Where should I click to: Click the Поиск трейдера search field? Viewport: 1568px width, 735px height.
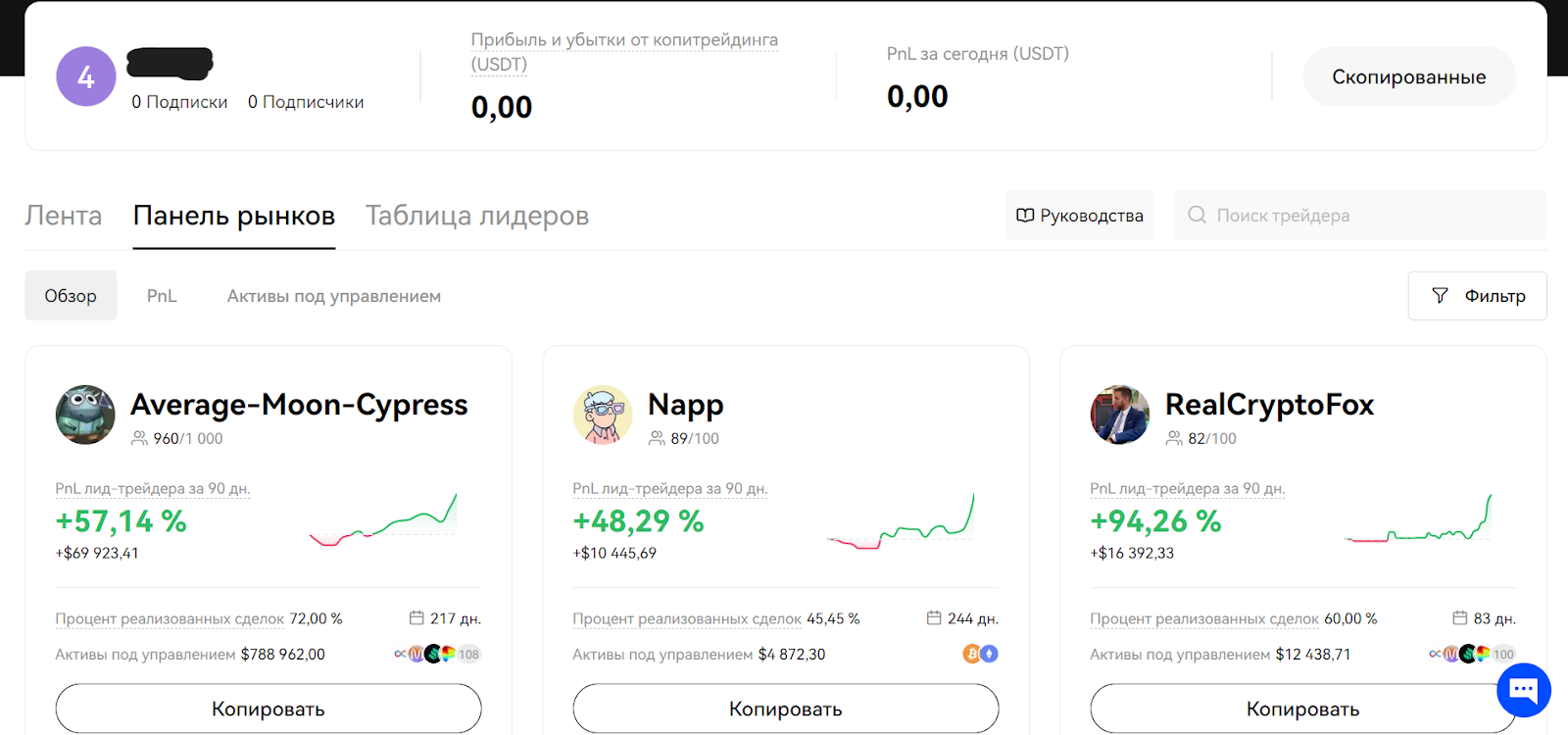pos(1360,216)
